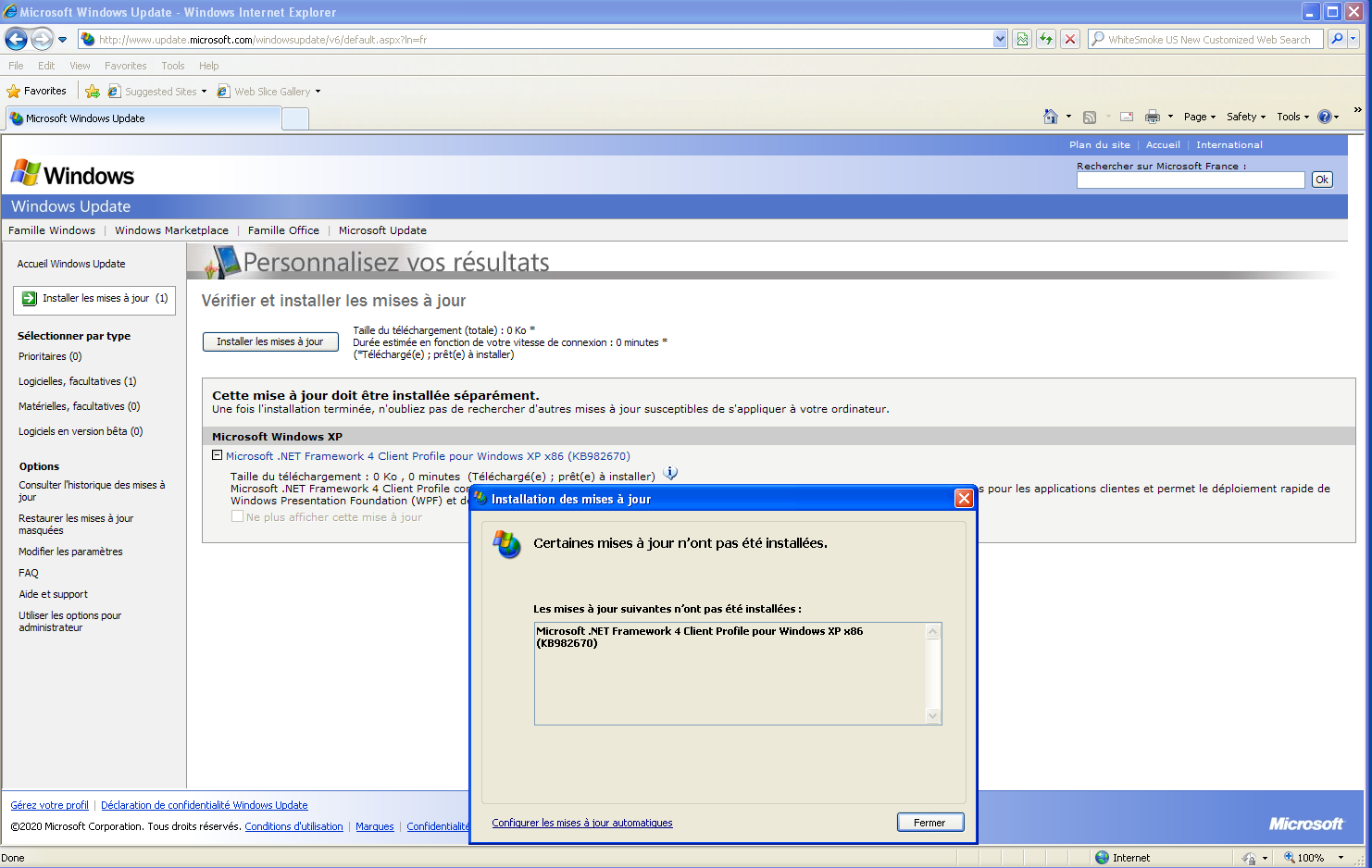Open the search provider dropdown arrow
Screen dimensions: 1372x868
pyautogui.click(x=1353, y=39)
